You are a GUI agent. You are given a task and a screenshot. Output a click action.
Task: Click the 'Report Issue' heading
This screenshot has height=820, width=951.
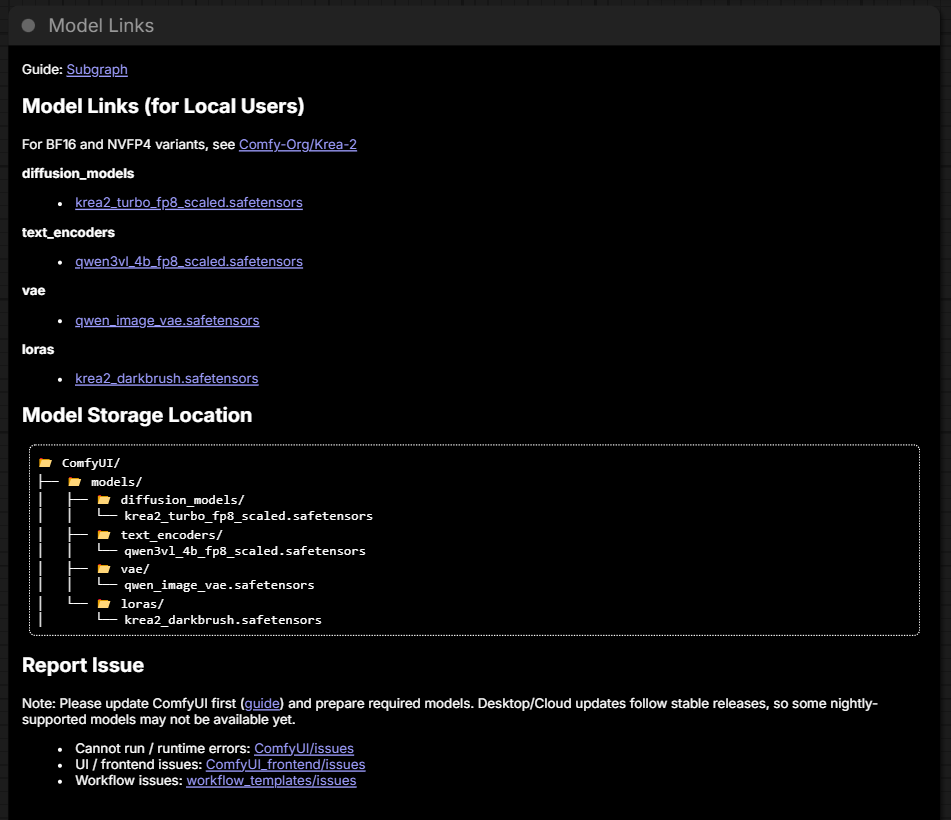click(x=83, y=665)
